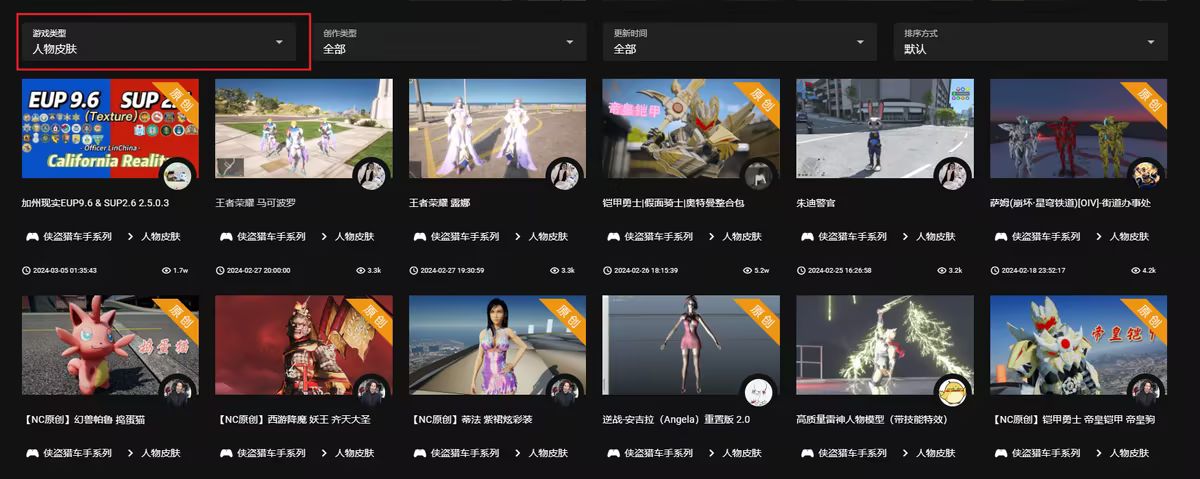Click the gamepad icon under 萨姆(崩坏·星穹铁道) card

[1001, 237]
